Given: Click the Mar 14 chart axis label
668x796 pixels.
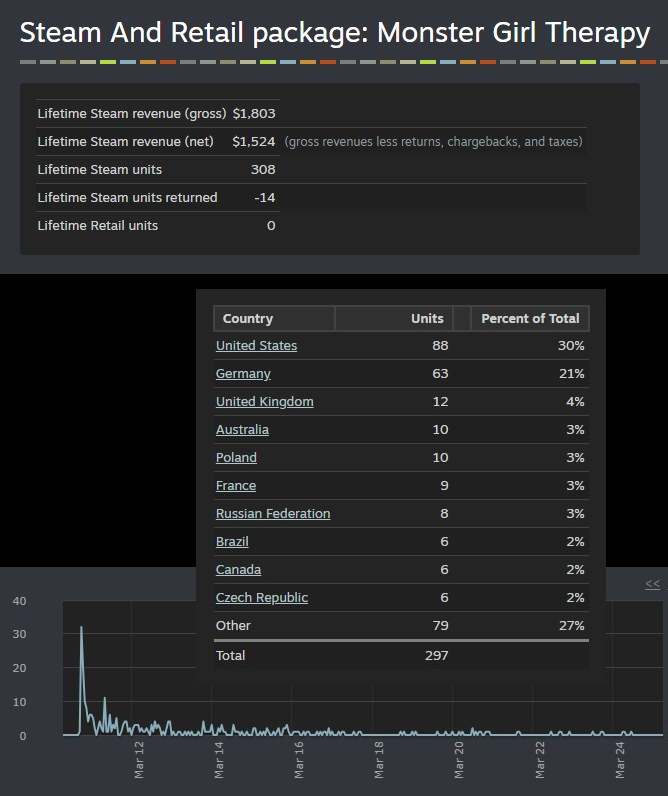Looking at the screenshot, I should [219, 759].
